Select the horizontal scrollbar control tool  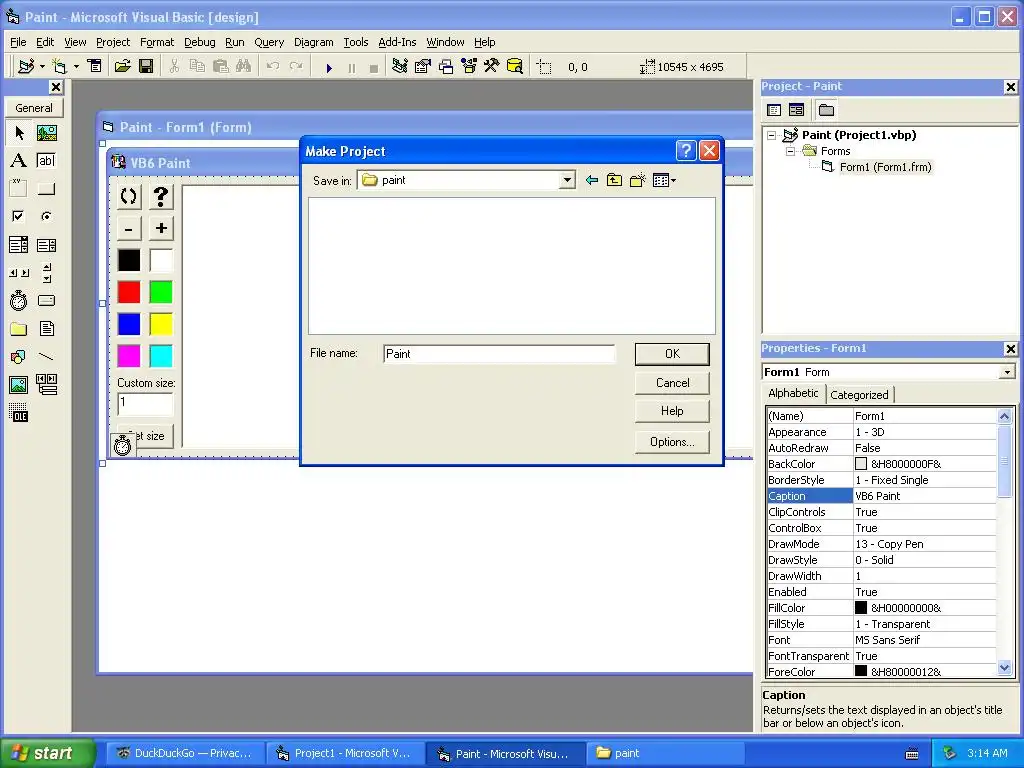click(19, 273)
